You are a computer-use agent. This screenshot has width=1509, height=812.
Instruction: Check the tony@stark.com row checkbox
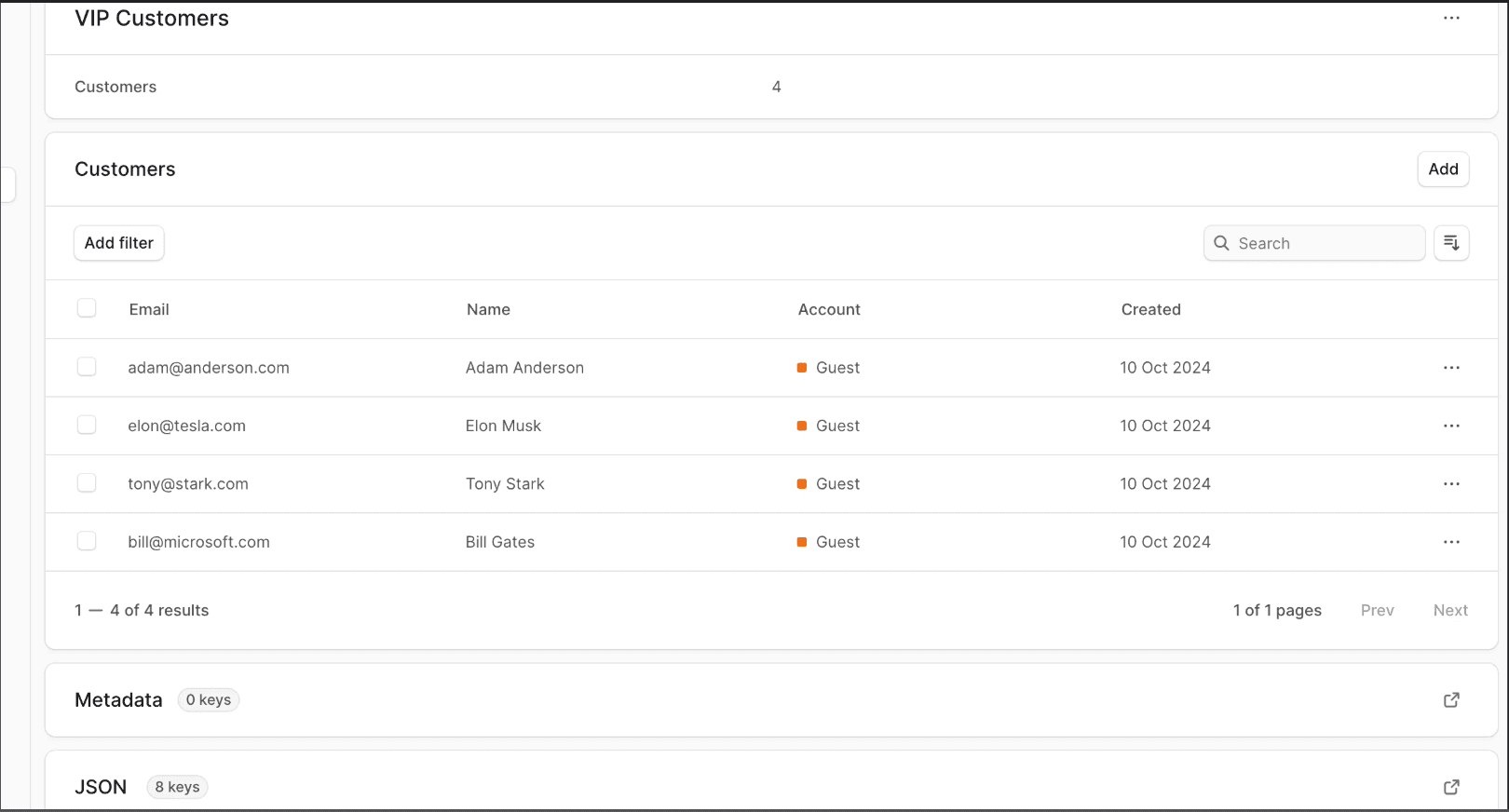87,483
